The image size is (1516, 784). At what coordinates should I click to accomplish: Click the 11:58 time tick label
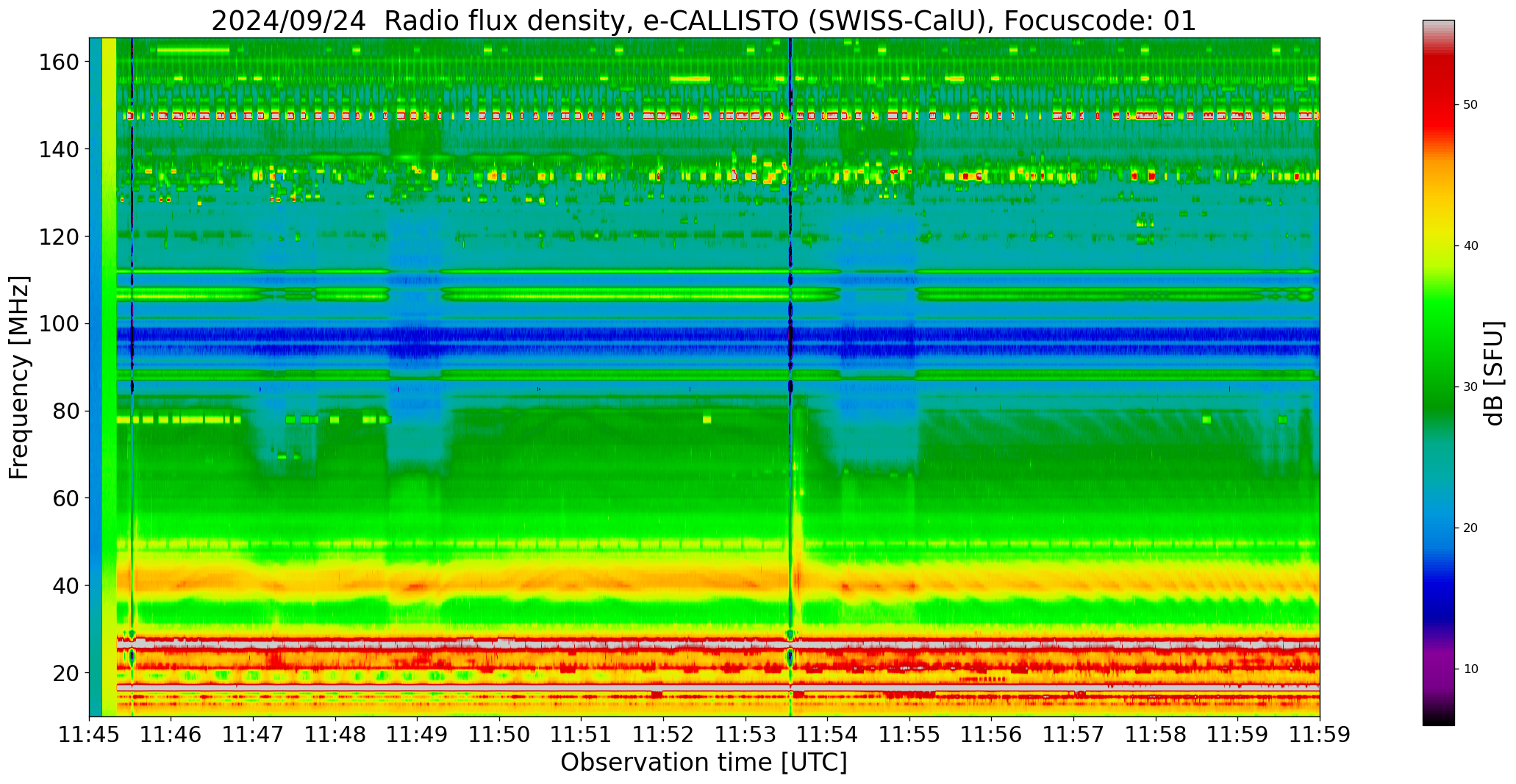[x=1156, y=735]
